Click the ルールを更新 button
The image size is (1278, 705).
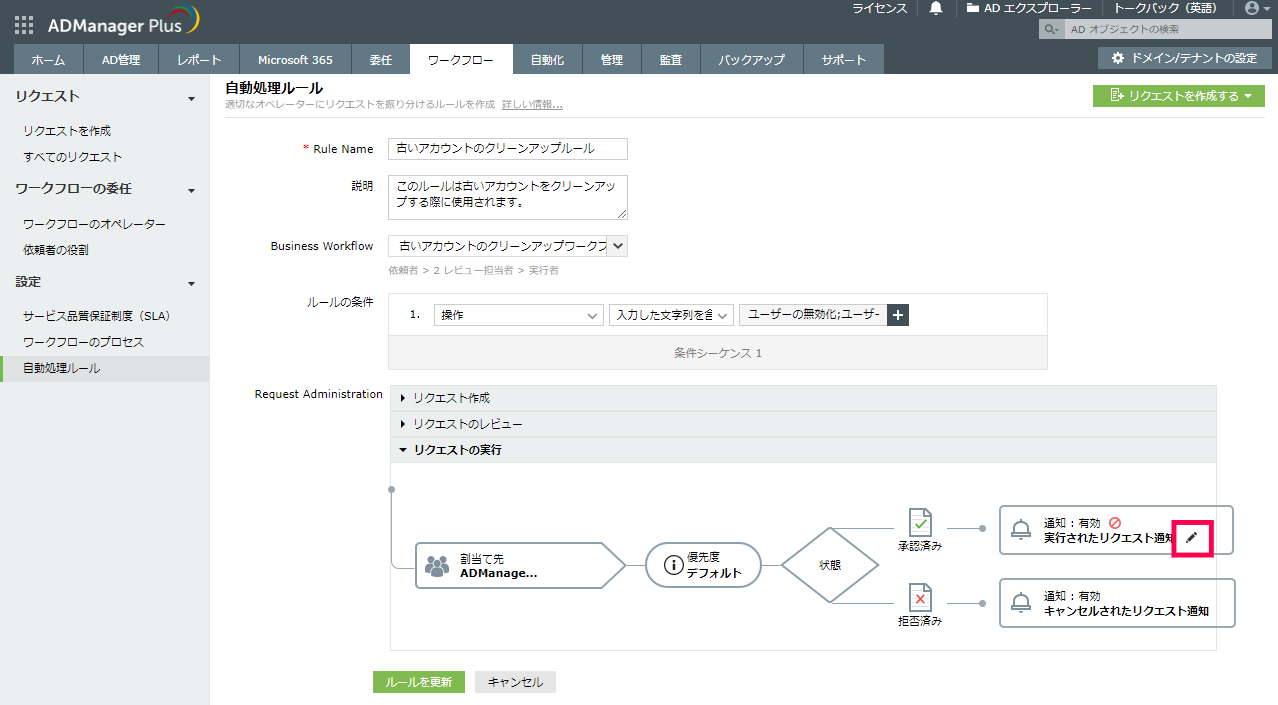[x=419, y=682]
